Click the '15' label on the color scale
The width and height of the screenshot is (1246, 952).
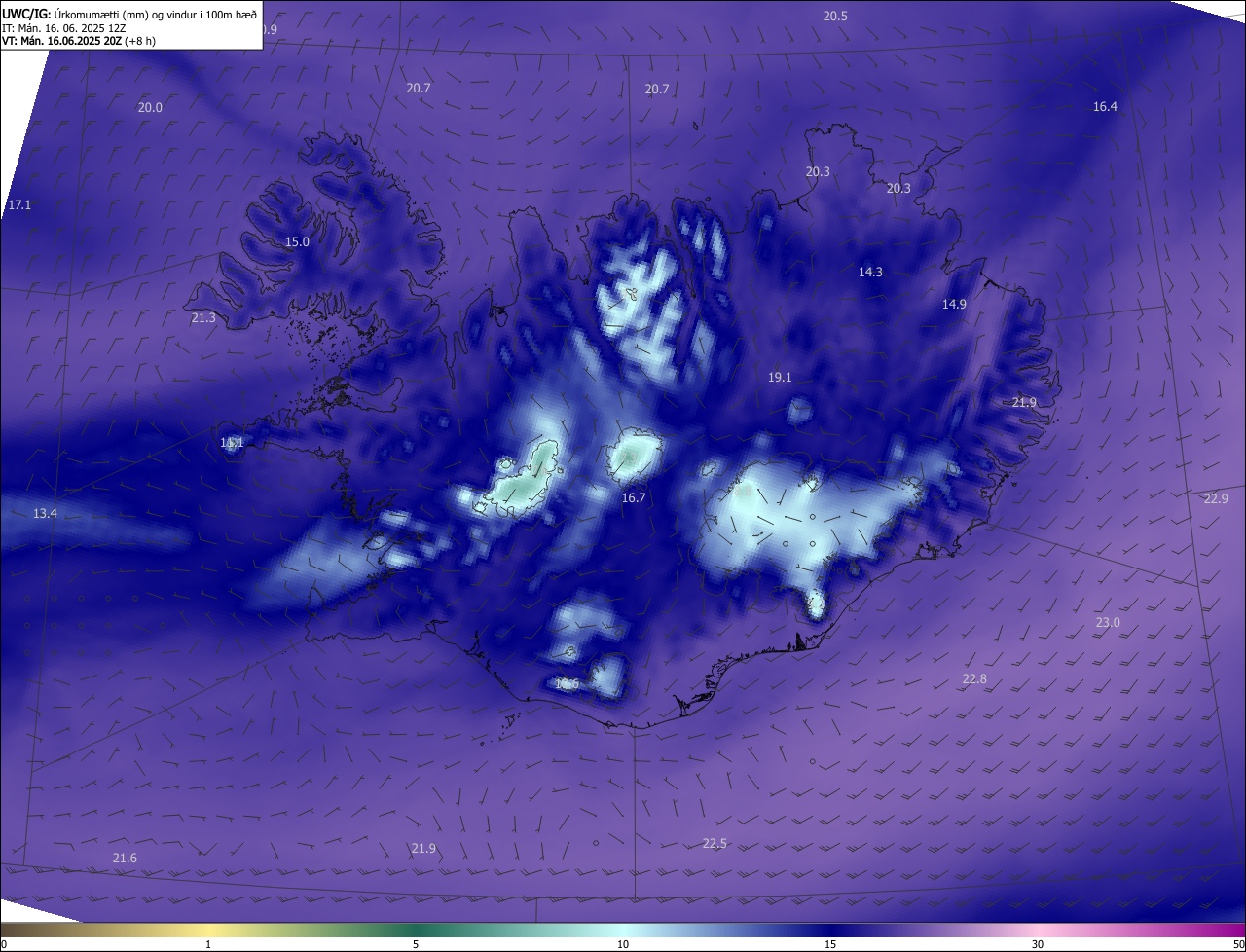(x=830, y=944)
